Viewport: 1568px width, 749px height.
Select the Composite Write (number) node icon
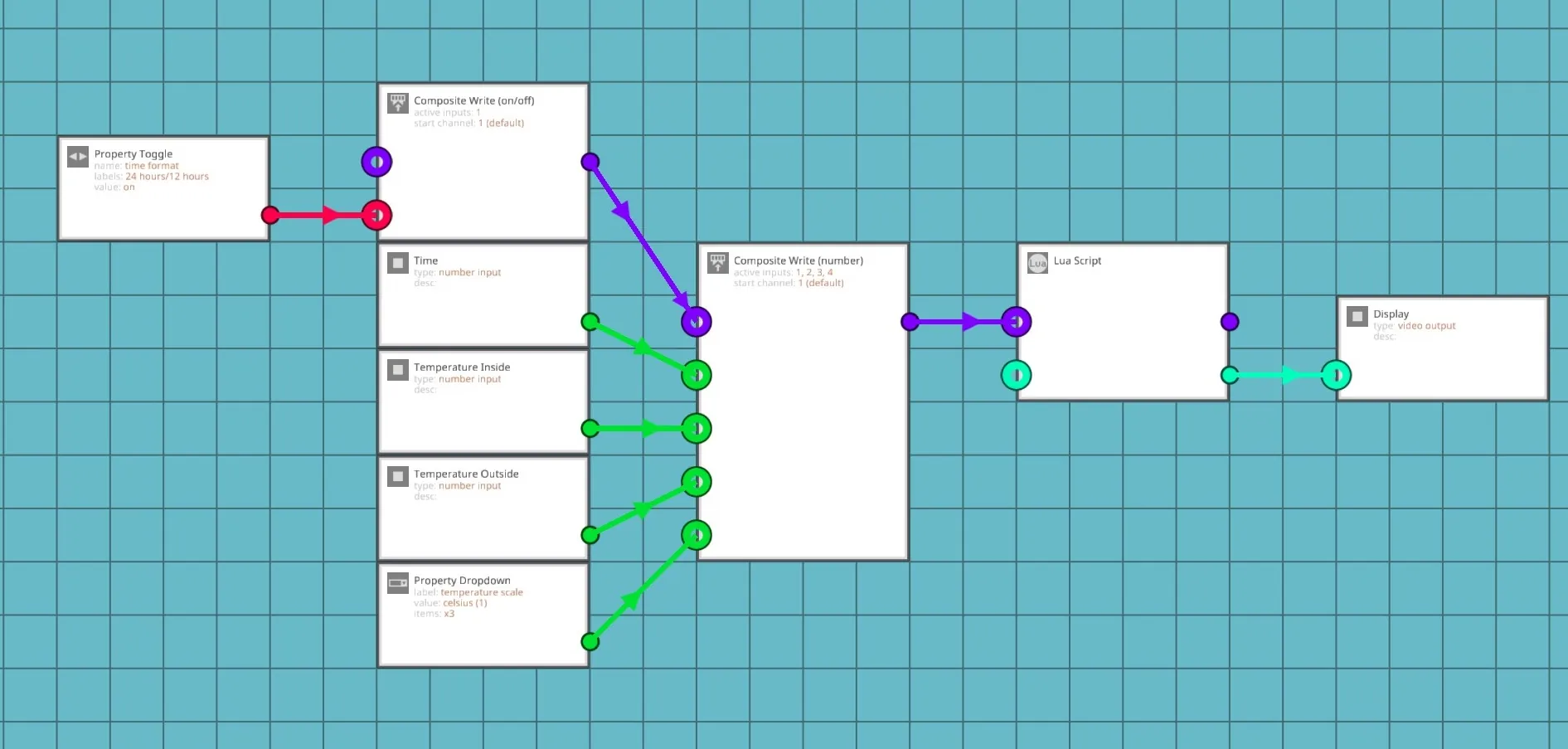[718, 263]
